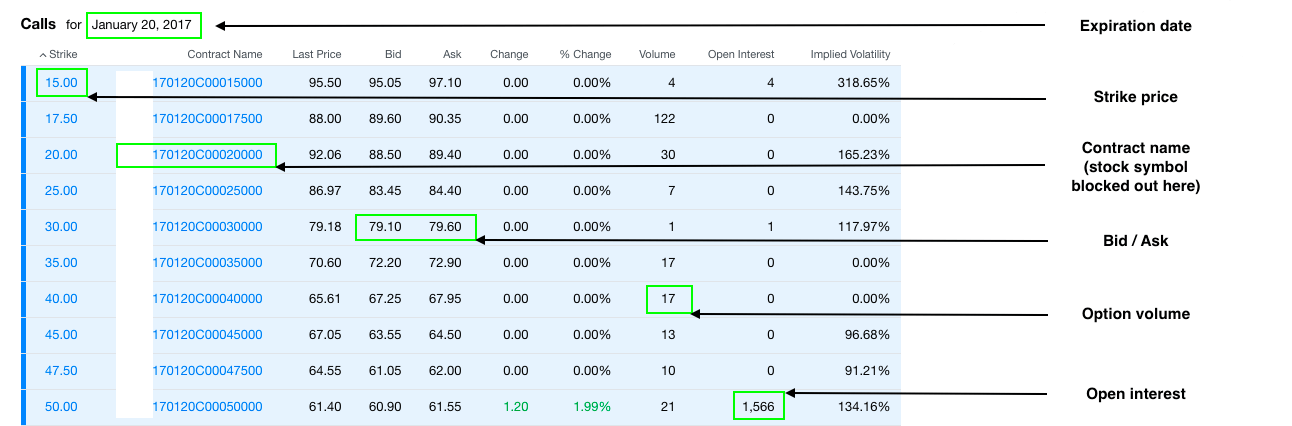
Task: Open contract link 170120C00017500
Action: pyautogui.click(x=207, y=119)
